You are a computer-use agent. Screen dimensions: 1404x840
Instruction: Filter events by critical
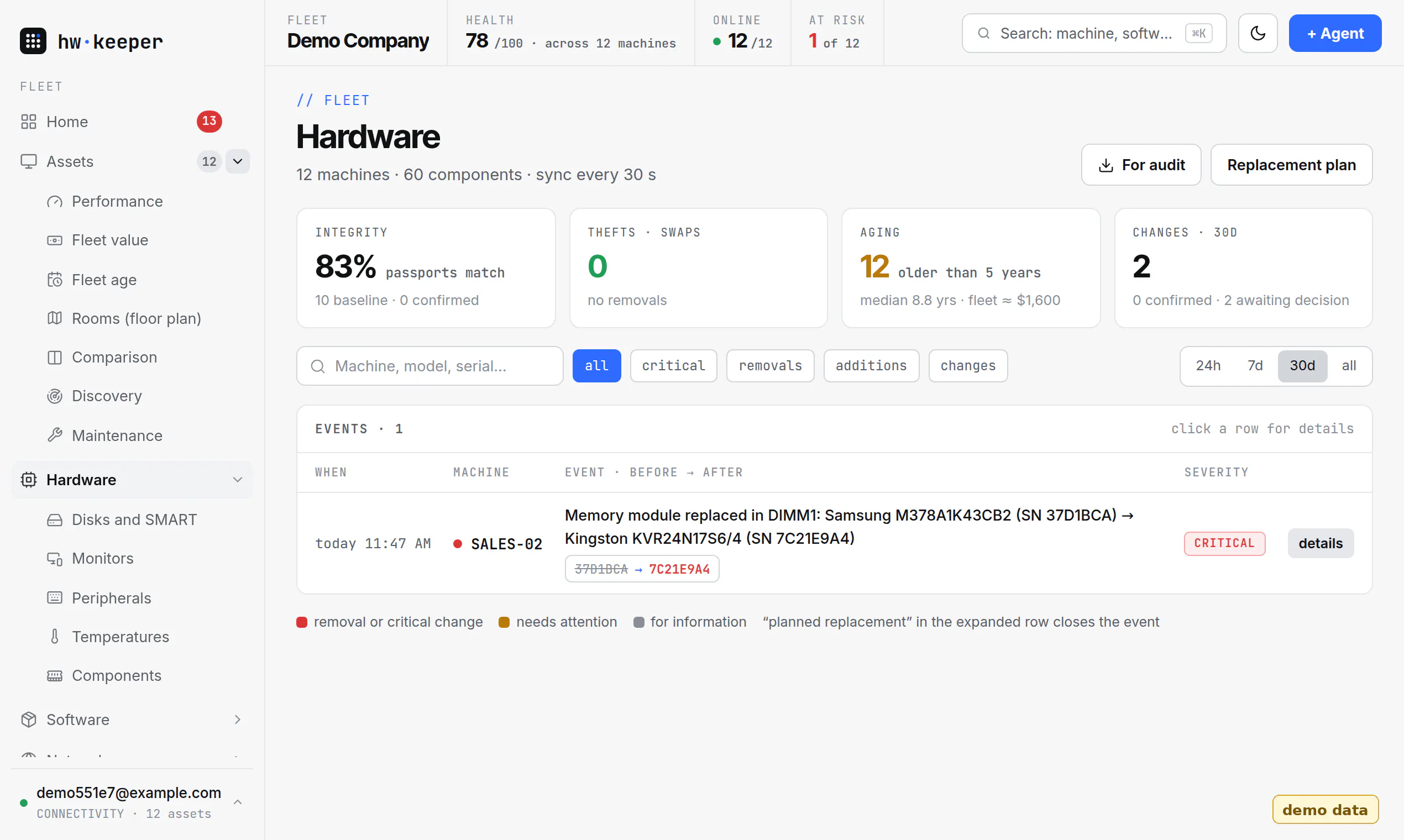pos(673,366)
